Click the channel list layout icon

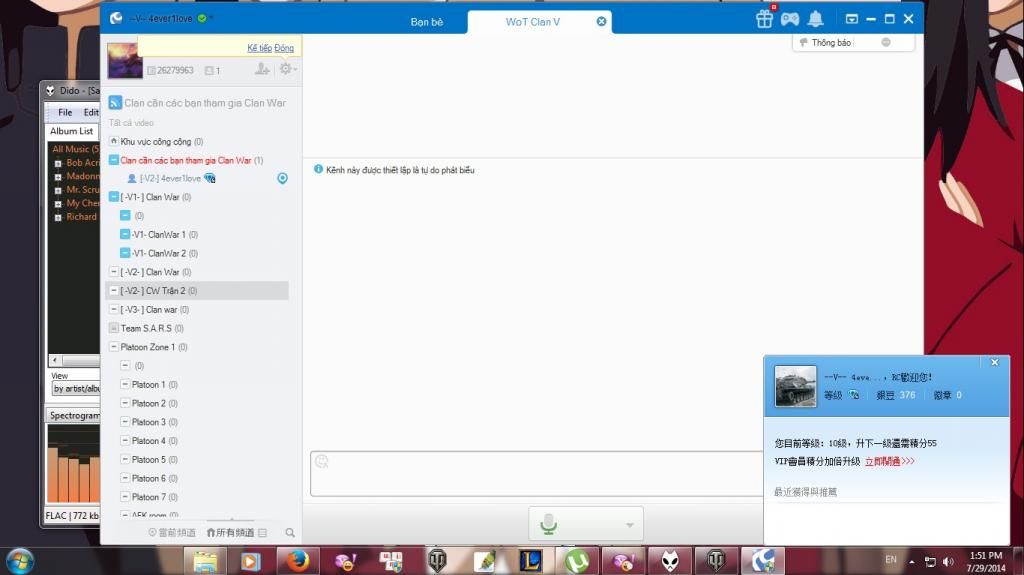pos(263,533)
